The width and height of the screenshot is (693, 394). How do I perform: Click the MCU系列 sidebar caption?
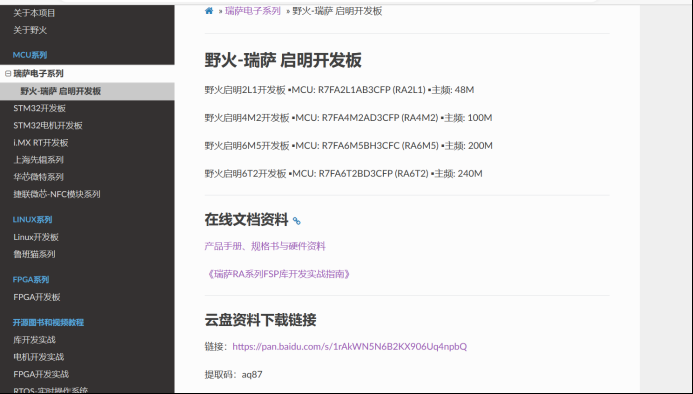click(30, 55)
